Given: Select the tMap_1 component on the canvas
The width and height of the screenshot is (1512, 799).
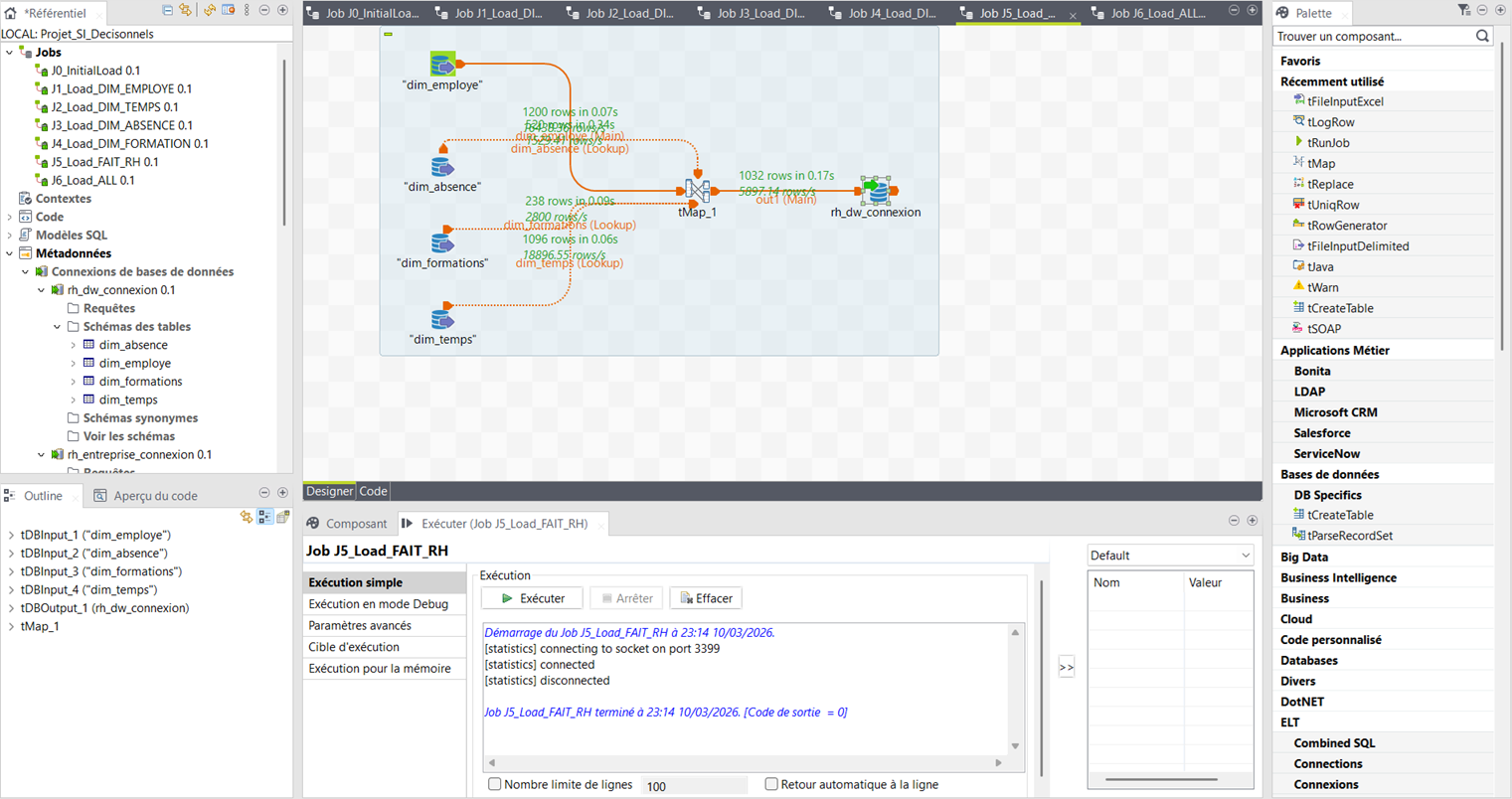Looking at the screenshot, I should pos(697,189).
